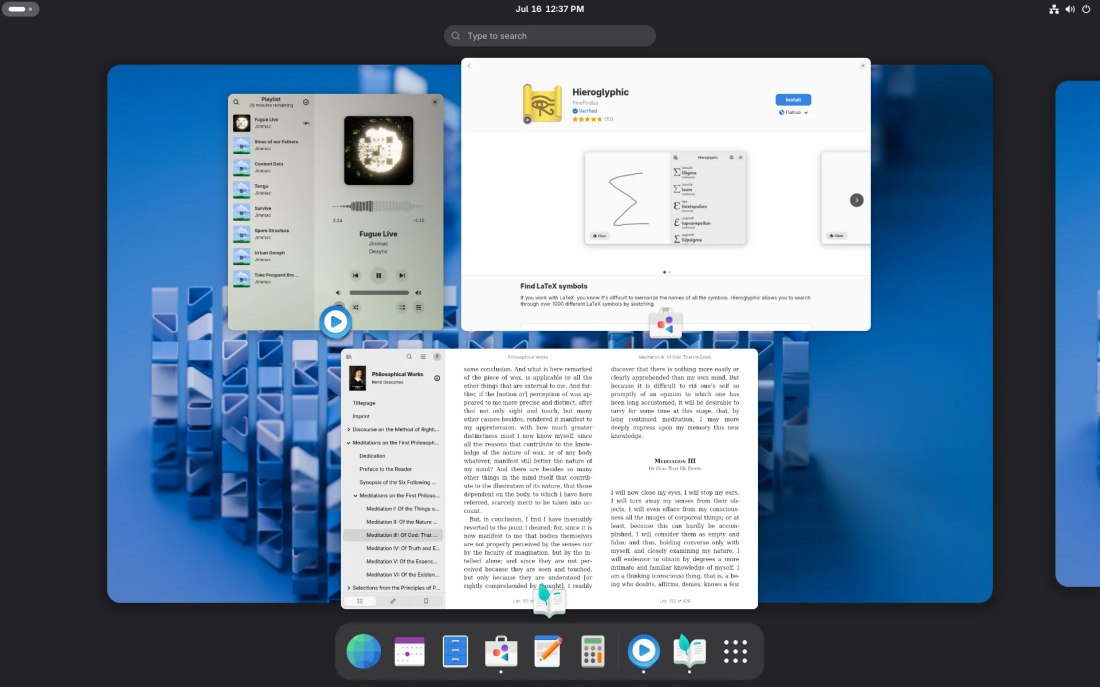Play the Sines of our Fathers track
The width and height of the screenshot is (1100, 687).
tap(272, 145)
